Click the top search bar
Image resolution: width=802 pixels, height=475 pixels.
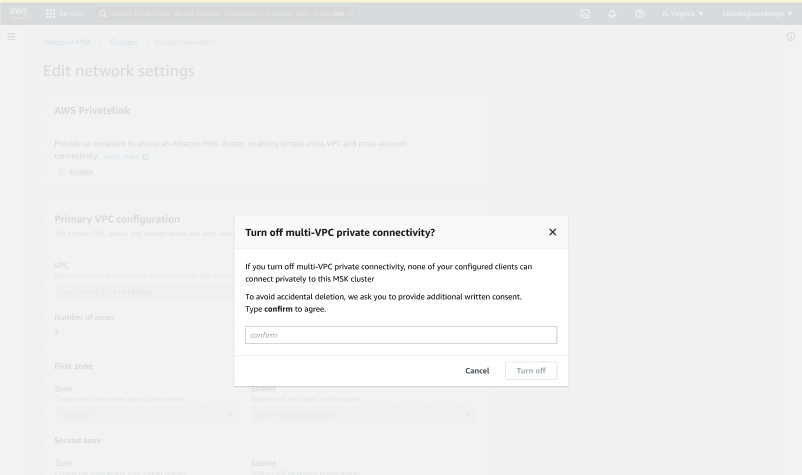[x=227, y=14]
